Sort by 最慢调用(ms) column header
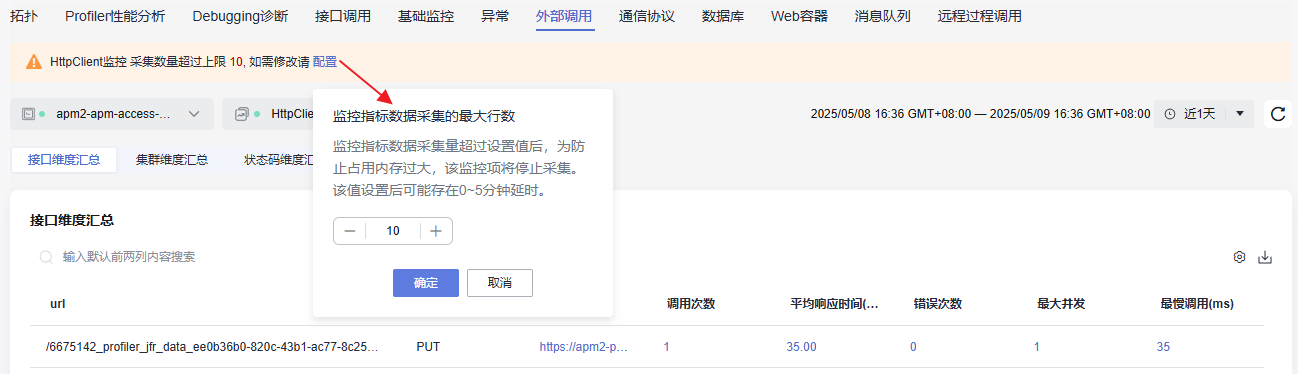 tap(1198, 304)
